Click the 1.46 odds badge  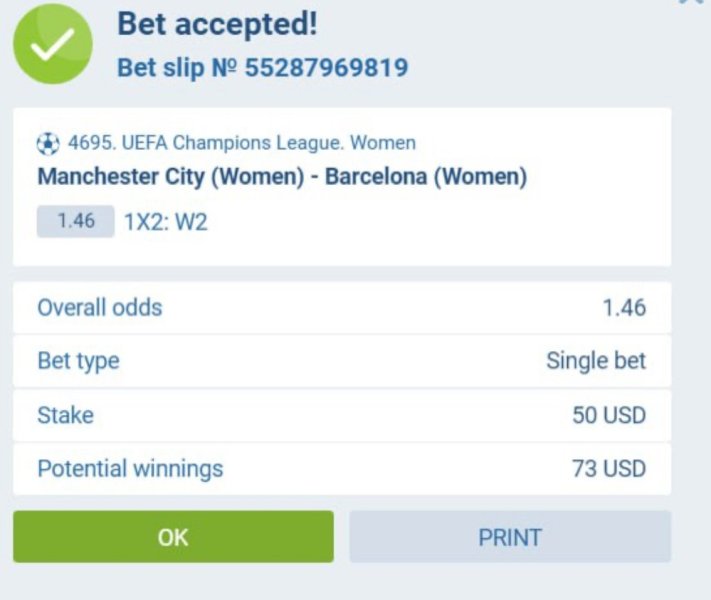point(75,221)
